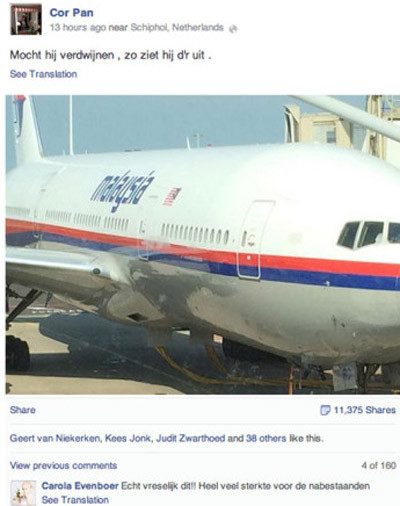Viewport: 400px width, 506px height.
Task: Expand View previous comments
Action: coord(63,465)
